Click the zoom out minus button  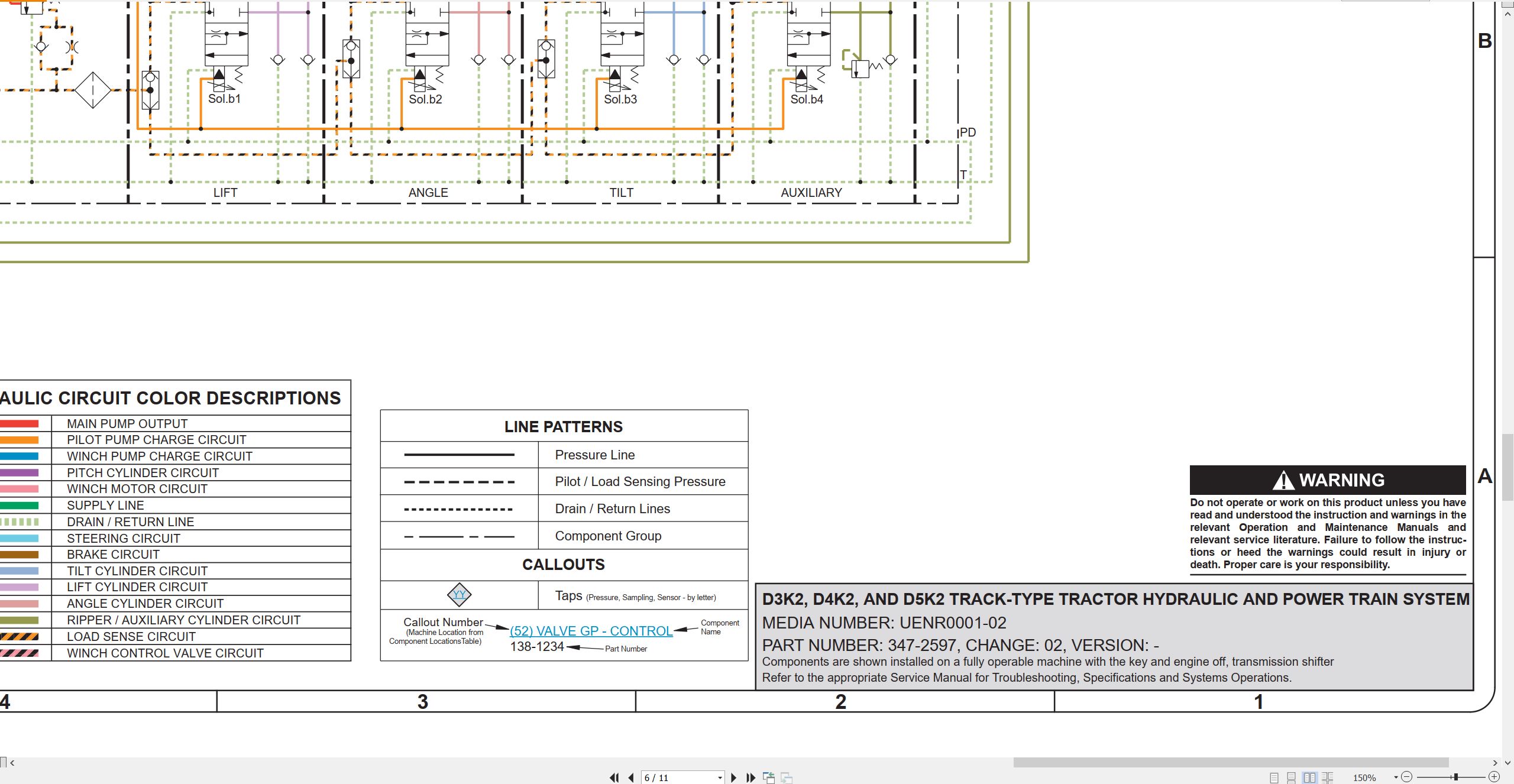[x=1407, y=777]
